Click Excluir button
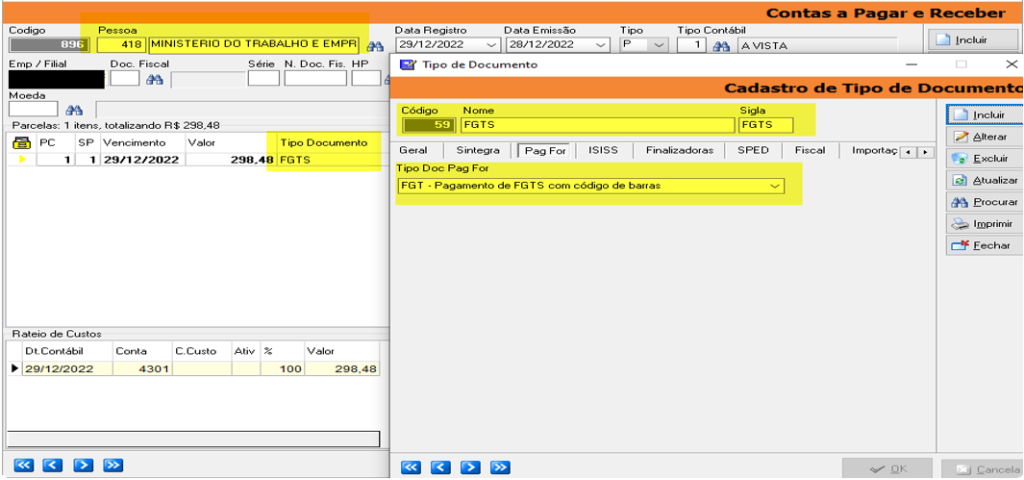1024x480 pixels. [x=984, y=159]
